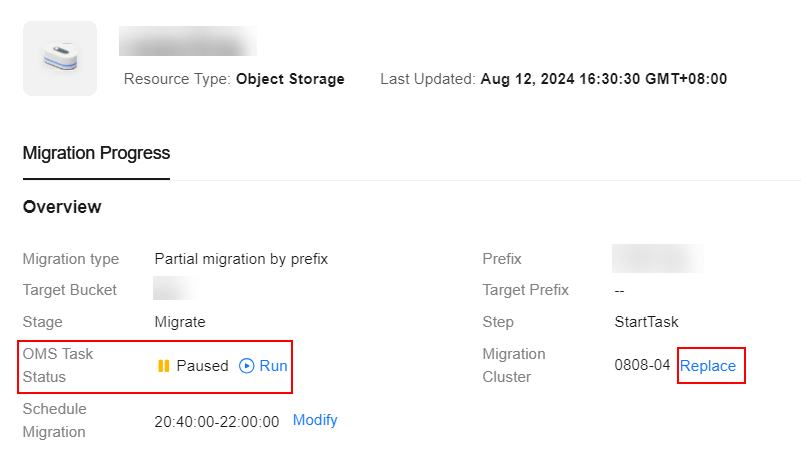
Task: Replace the migration cluster 0808-04
Action: click(x=708, y=366)
